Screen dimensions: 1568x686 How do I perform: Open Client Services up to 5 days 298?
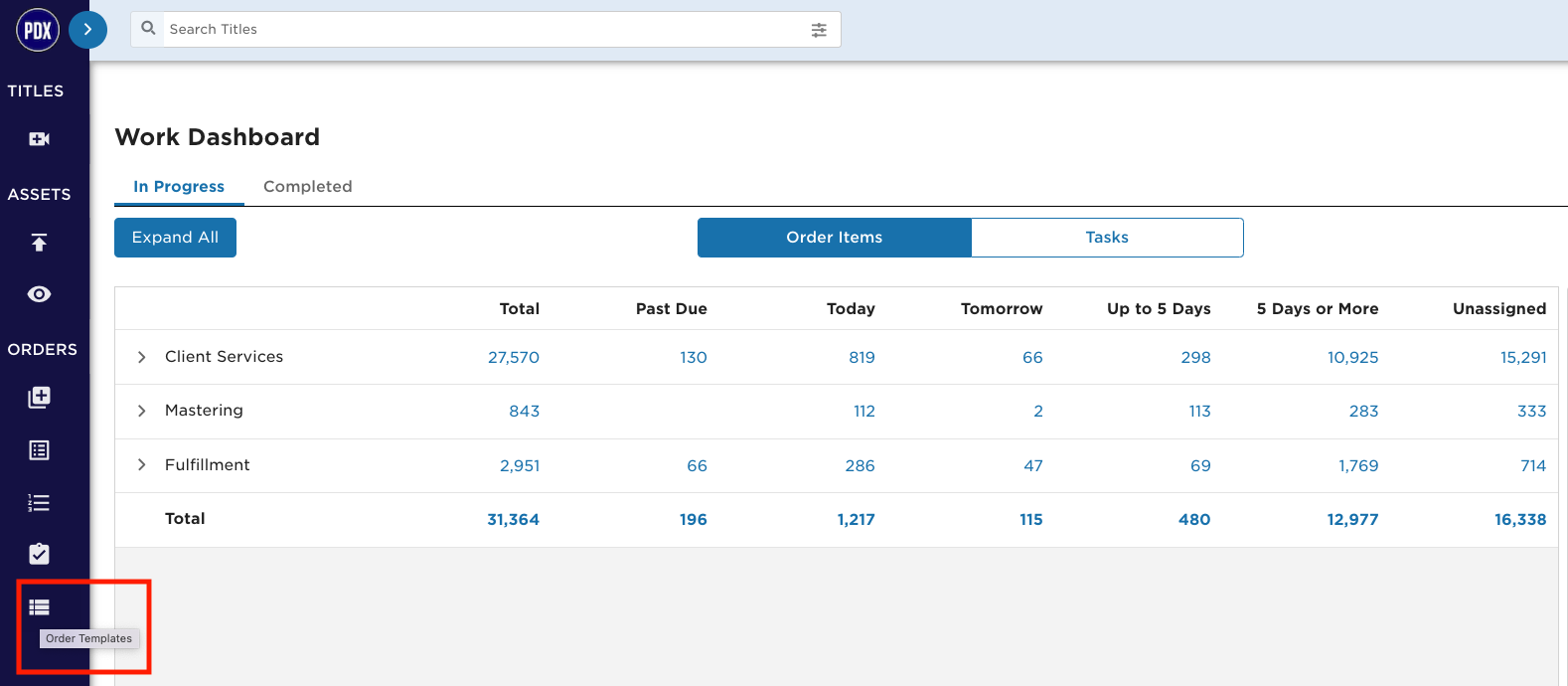click(x=1196, y=358)
